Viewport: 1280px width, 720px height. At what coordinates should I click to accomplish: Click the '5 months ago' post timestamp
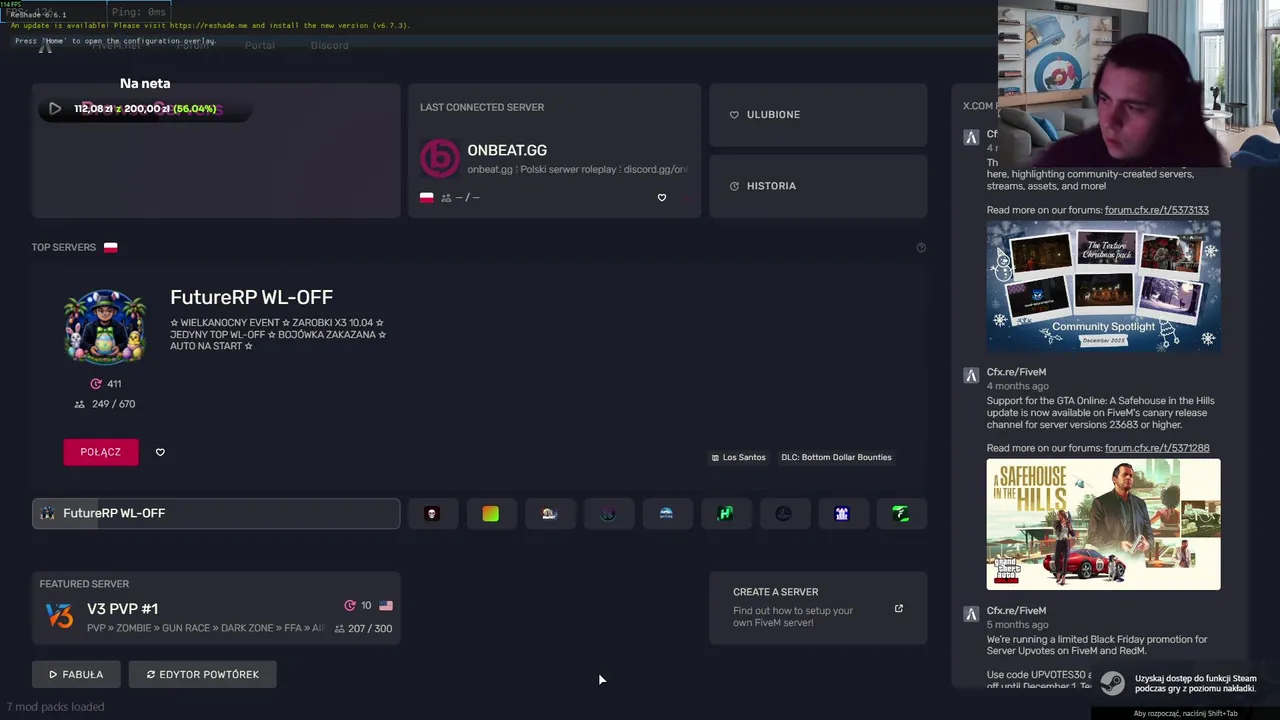point(1018,625)
